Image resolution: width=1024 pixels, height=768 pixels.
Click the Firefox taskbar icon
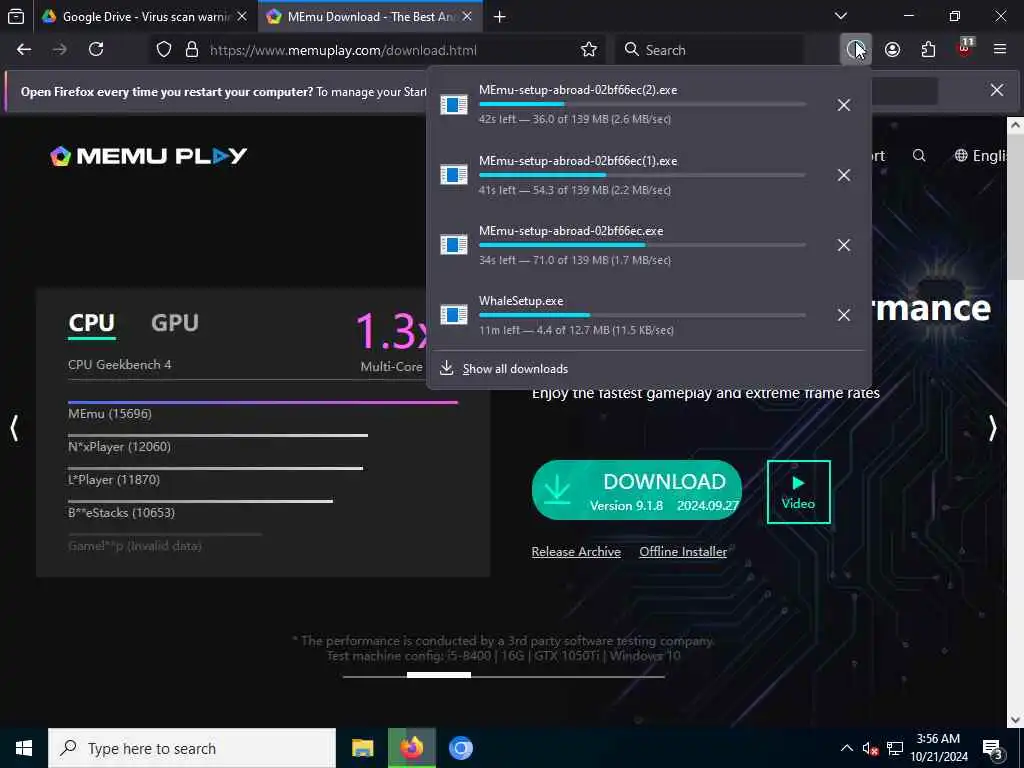click(411, 748)
